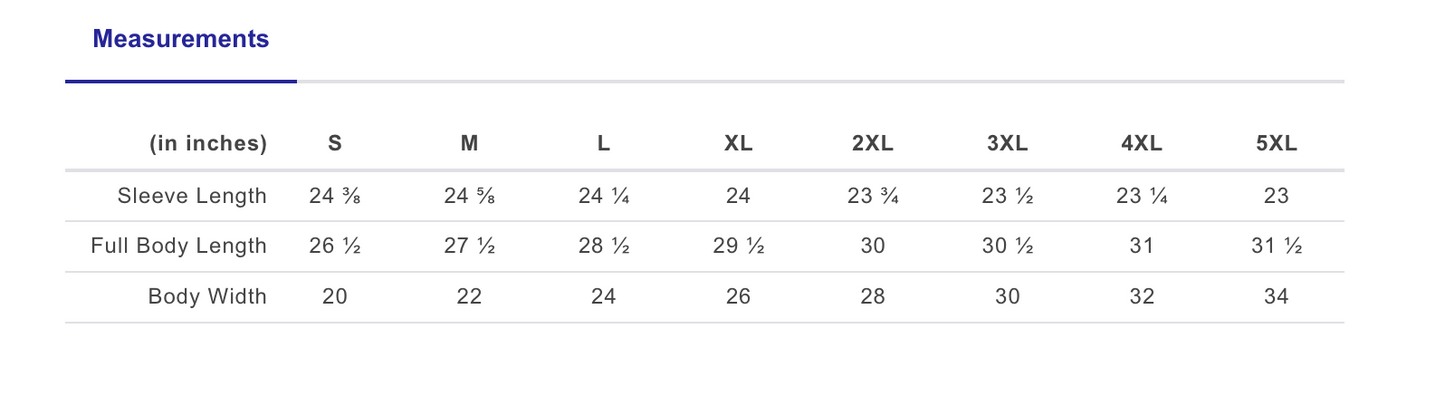1445x406 pixels.
Task: Click the 5XL body width value 34
Action: tap(1276, 297)
